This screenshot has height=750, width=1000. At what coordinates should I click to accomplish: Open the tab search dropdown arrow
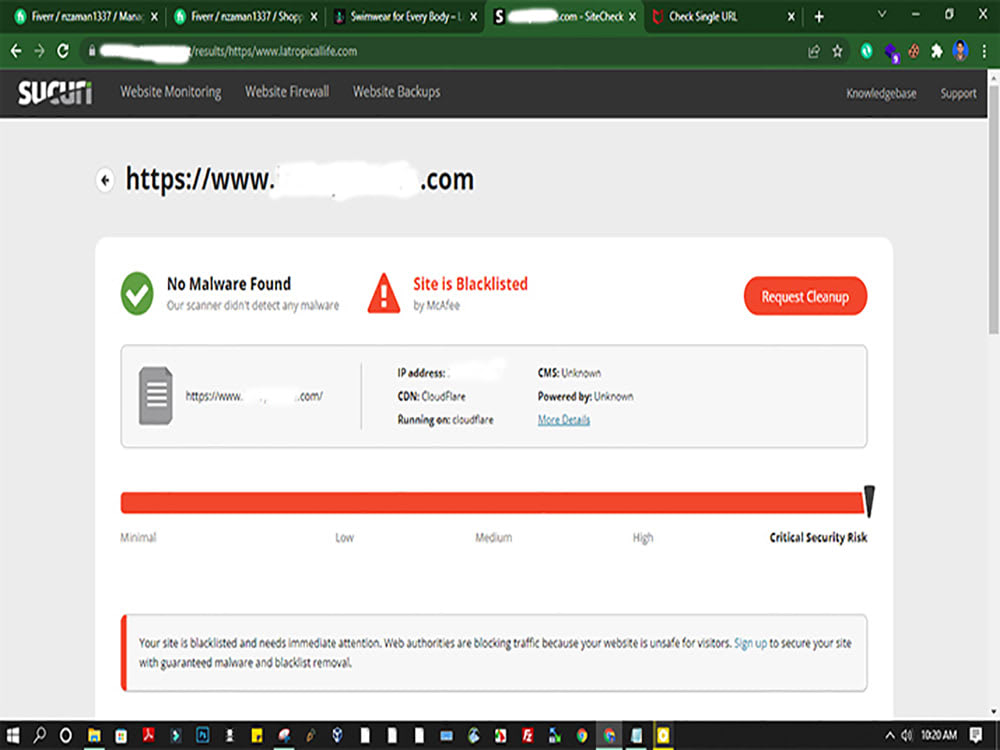click(882, 14)
